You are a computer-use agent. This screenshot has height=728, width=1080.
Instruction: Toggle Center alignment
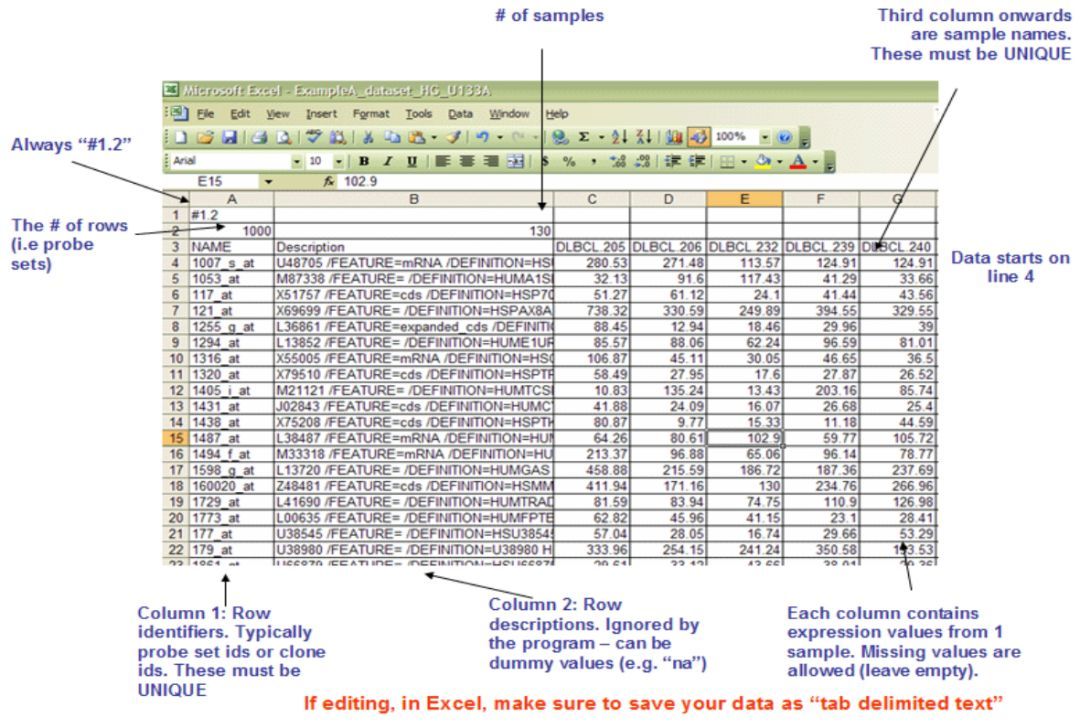point(466,161)
